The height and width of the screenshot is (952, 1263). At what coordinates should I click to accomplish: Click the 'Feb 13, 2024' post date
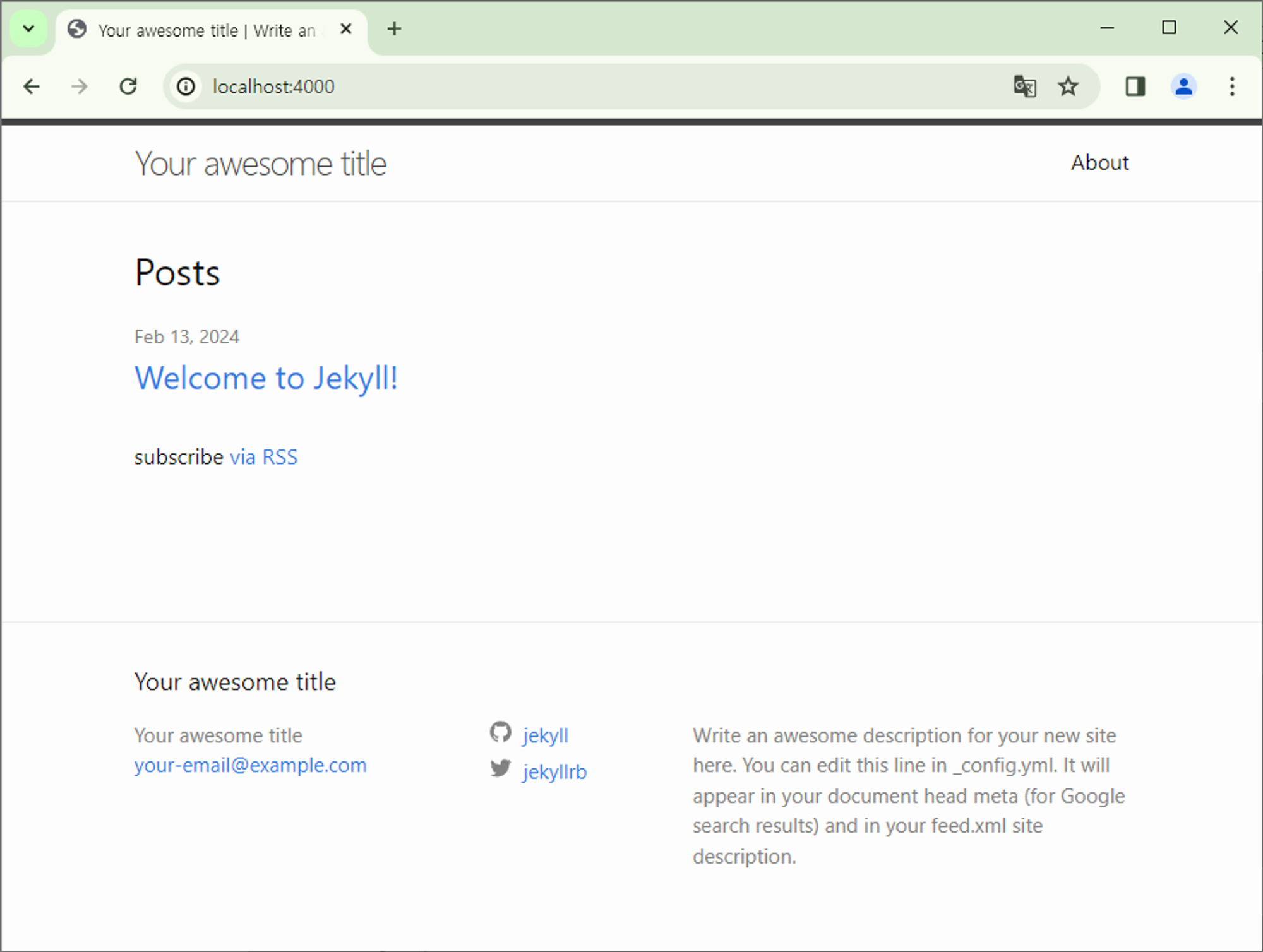pos(187,336)
